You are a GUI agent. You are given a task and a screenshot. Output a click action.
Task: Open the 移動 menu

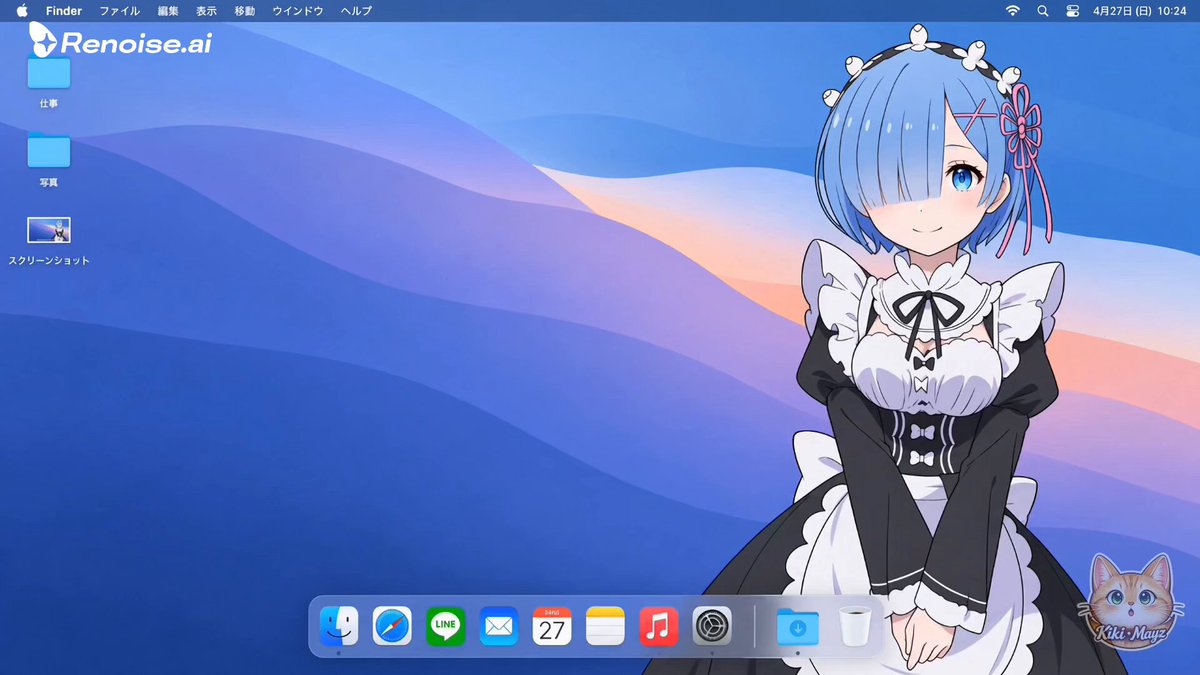pyautogui.click(x=244, y=11)
